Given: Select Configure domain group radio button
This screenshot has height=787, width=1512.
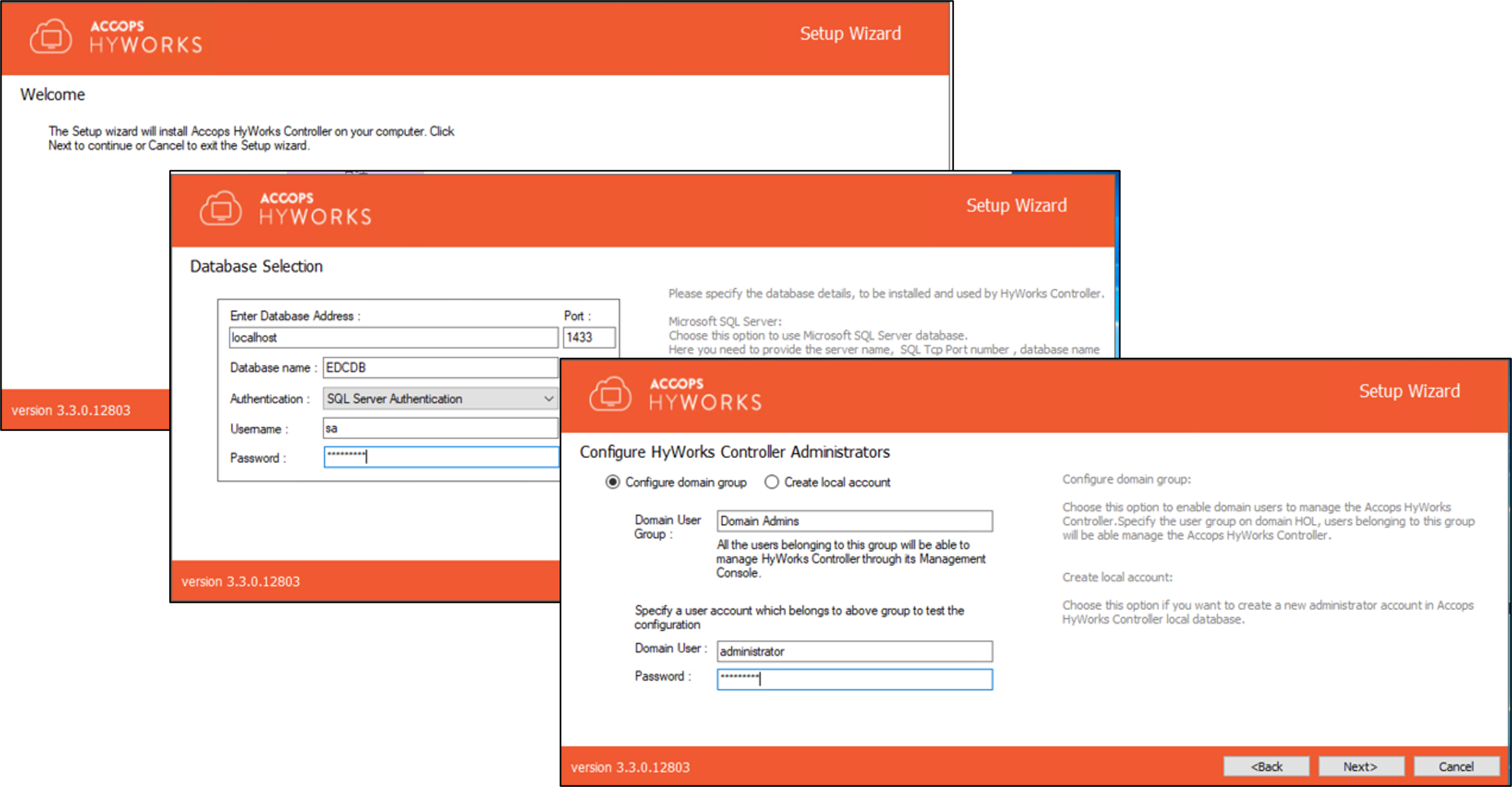Looking at the screenshot, I should [x=613, y=482].
